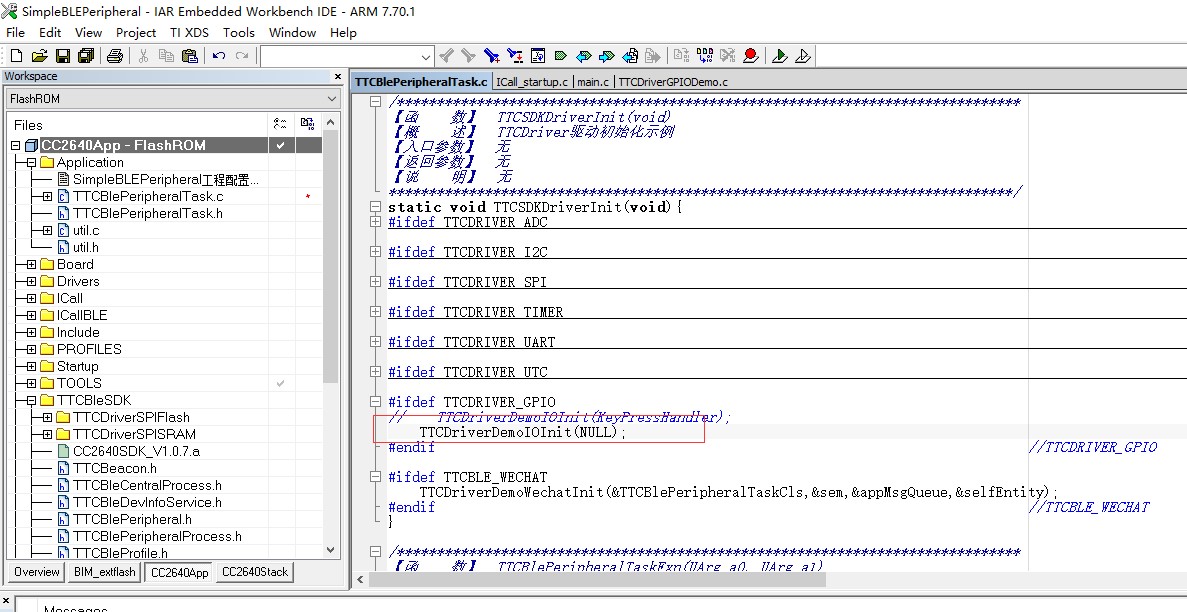Click the Debug without Downloading icon
Viewport: 1187px width, 612px height.
[x=803, y=56]
